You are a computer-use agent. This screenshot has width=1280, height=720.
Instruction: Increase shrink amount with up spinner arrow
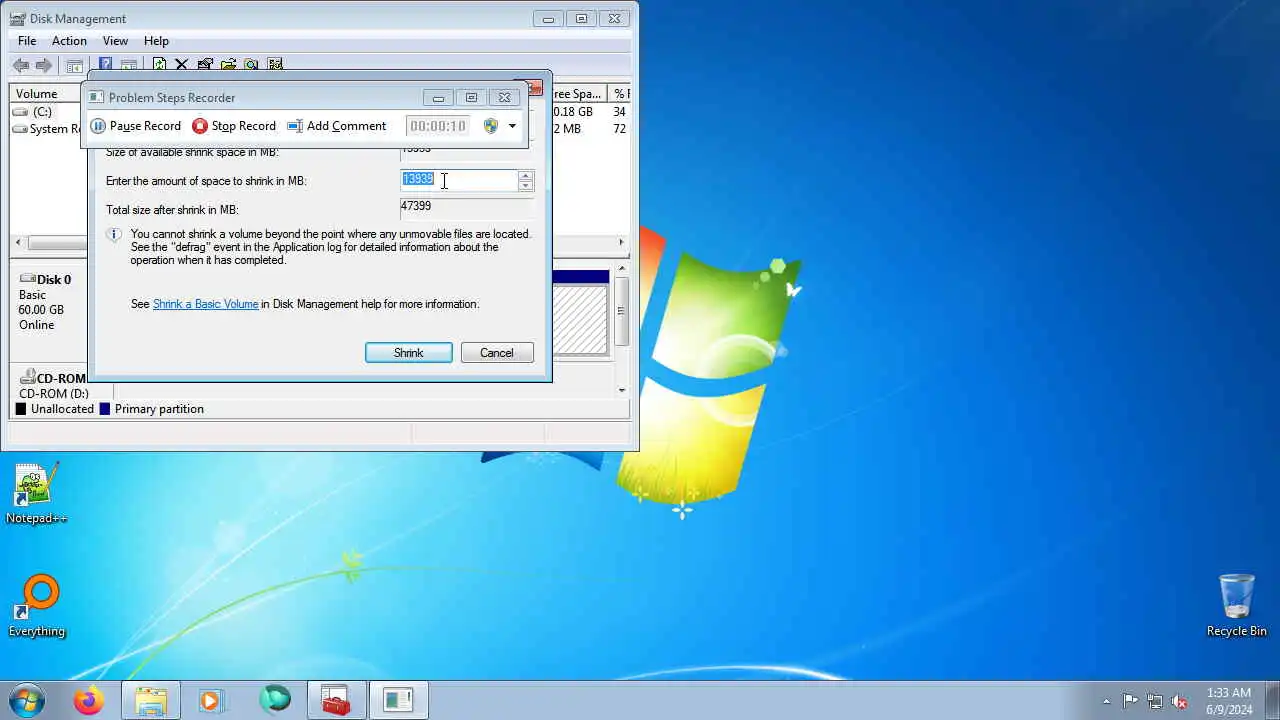coord(526,175)
